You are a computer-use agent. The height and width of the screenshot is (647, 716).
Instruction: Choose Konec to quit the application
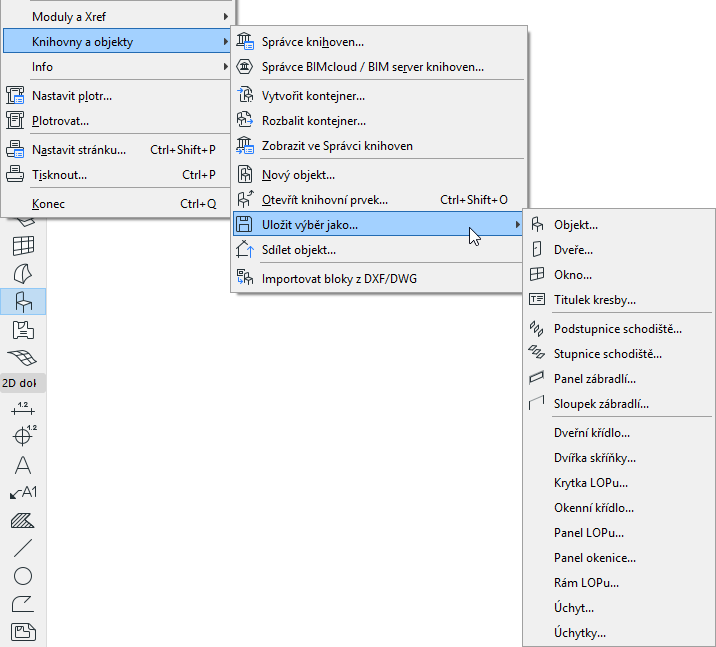pyautogui.click(x=118, y=204)
